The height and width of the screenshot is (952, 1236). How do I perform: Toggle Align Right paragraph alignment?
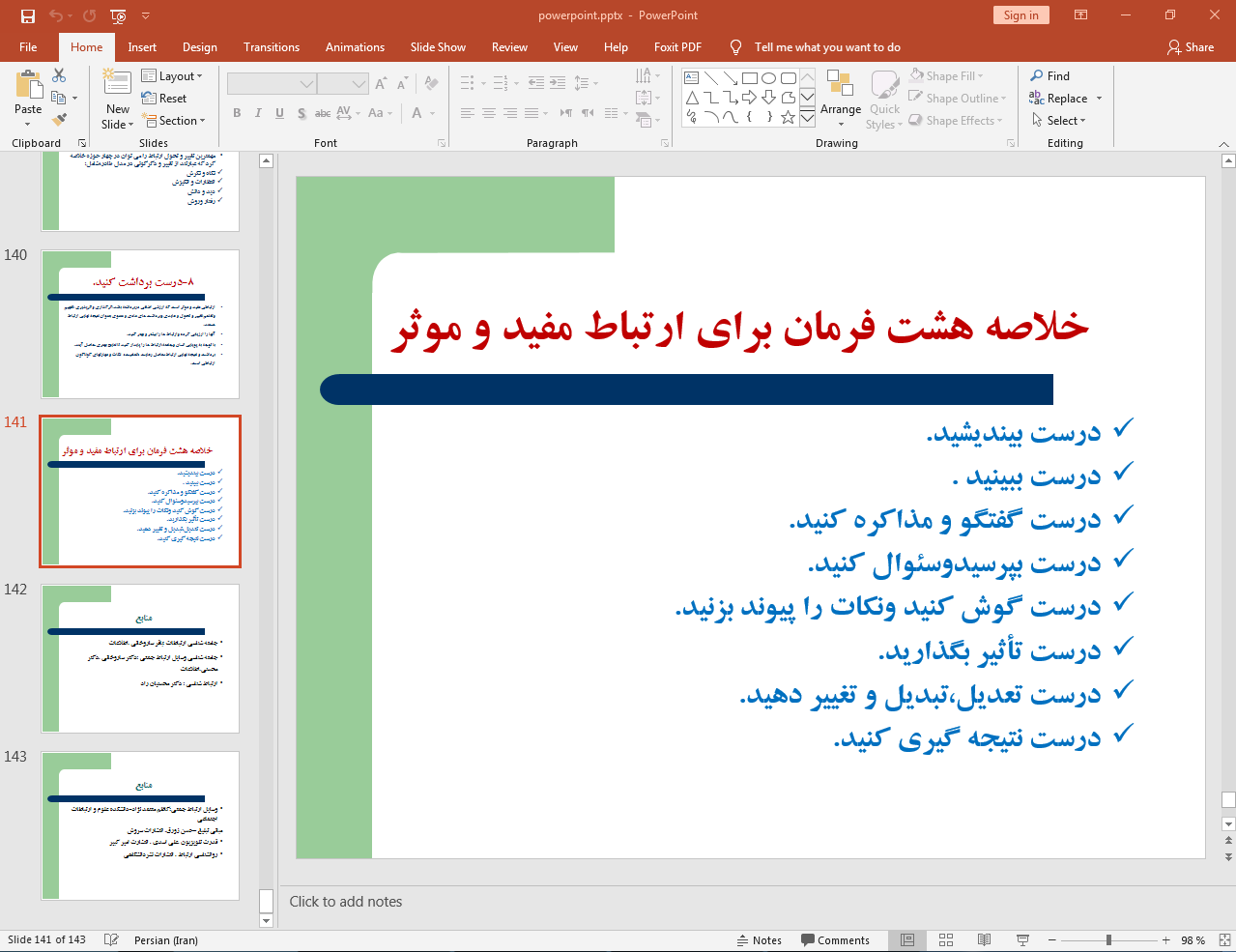509,113
